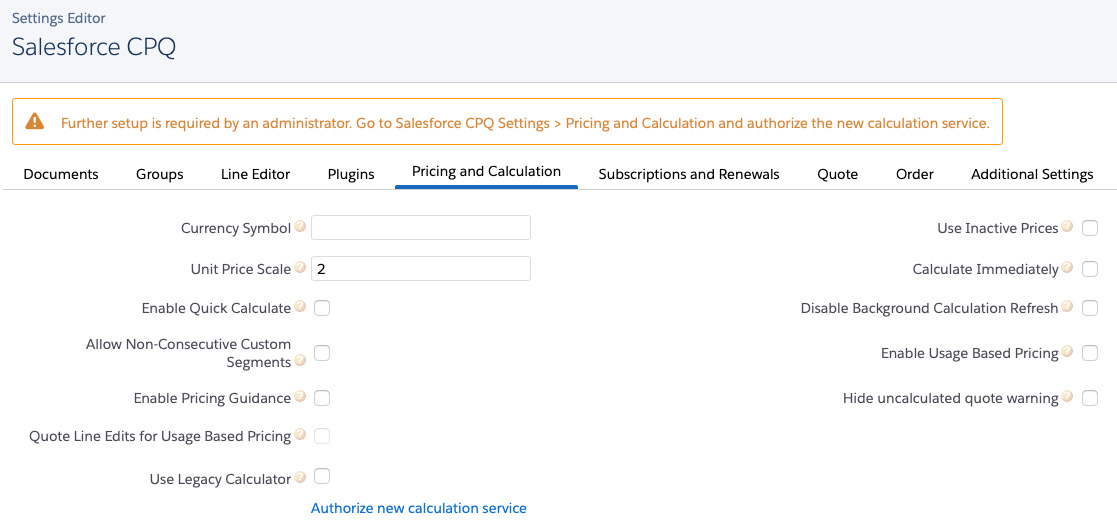Viewport: 1117px width, 527px height.
Task: Click the help icon beside Enable Pricing Guidance
Action: (300, 397)
